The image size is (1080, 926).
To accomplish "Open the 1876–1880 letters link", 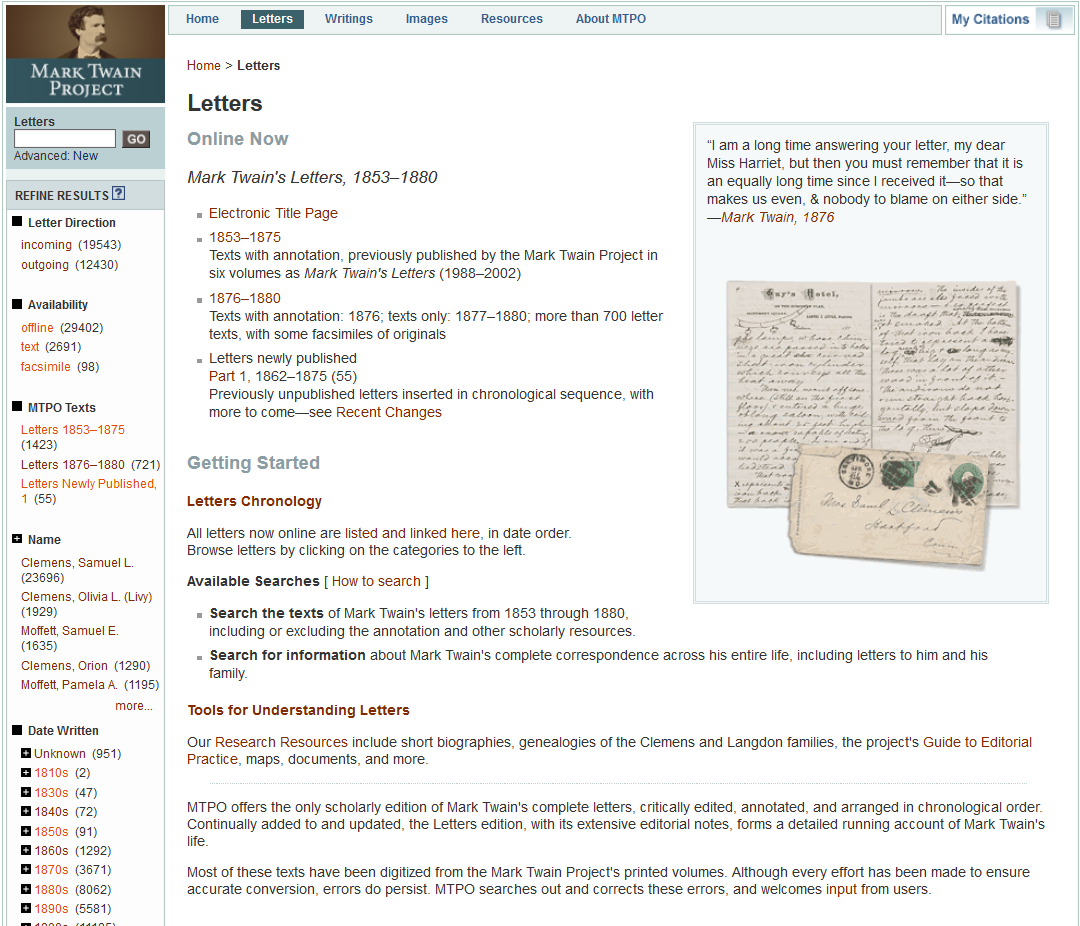I will click(x=245, y=298).
